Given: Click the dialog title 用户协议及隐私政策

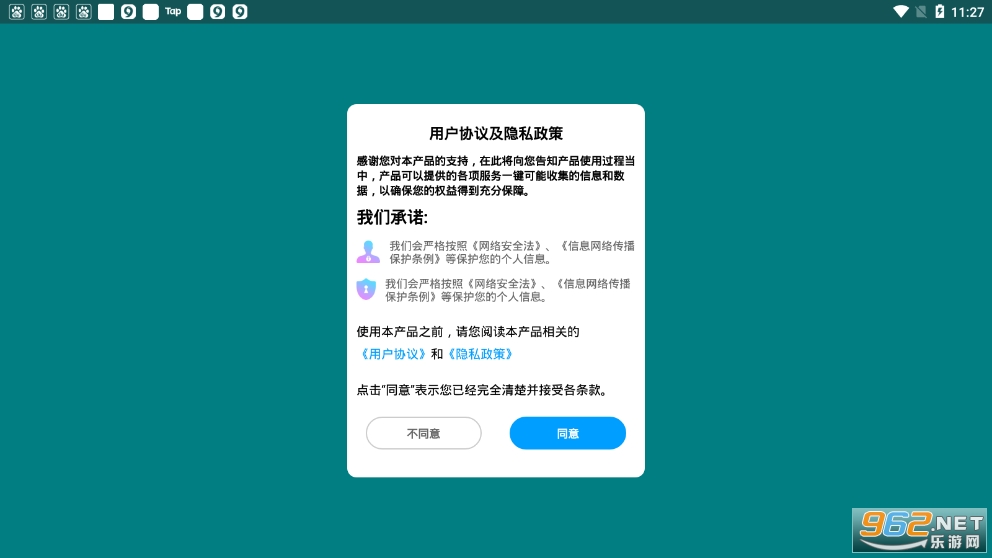Looking at the screenshot, I should (x=496, y=133).
